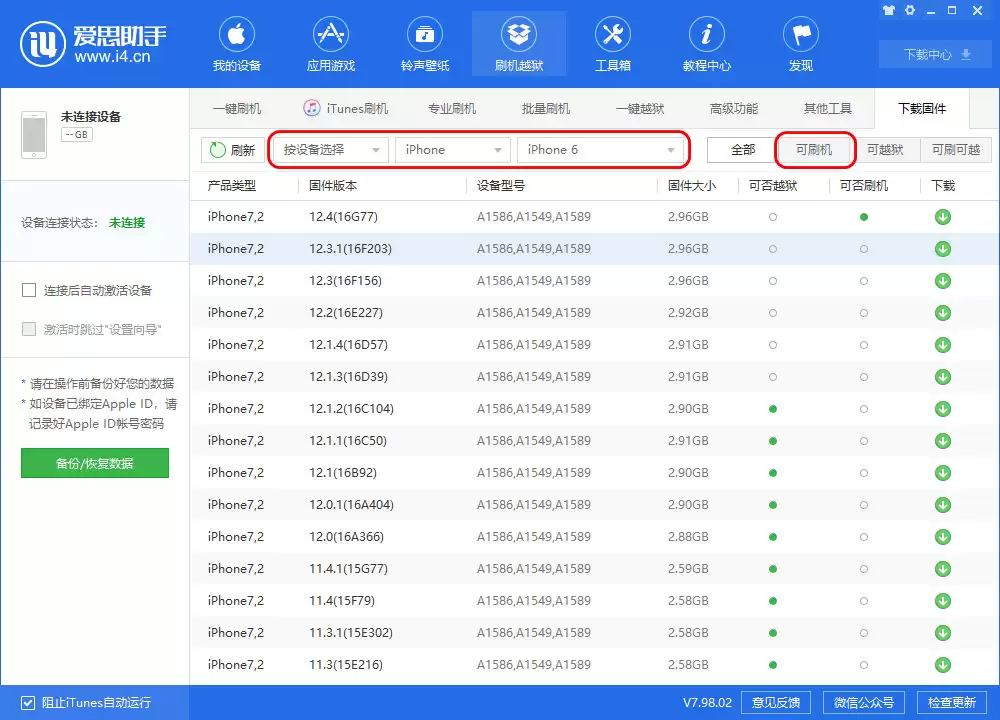Click the disconnected device phone thumbnail
This screenshot has height=720, width=1000.
pyautogui.click(x=34, y=135)
